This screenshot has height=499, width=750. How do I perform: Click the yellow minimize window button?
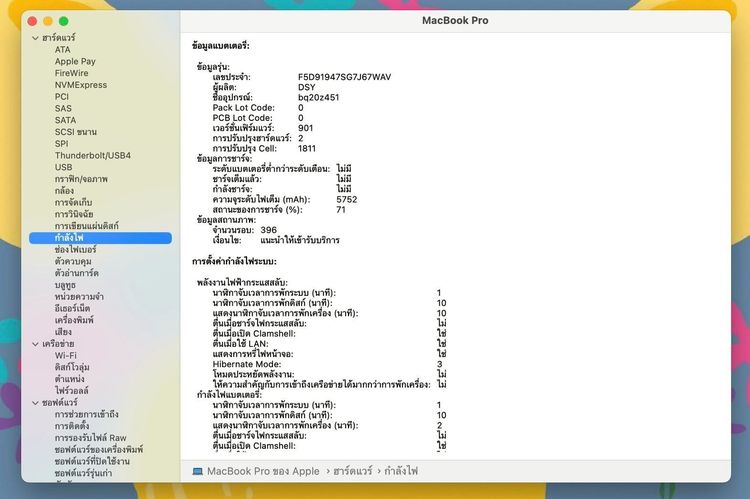(48, 21)
